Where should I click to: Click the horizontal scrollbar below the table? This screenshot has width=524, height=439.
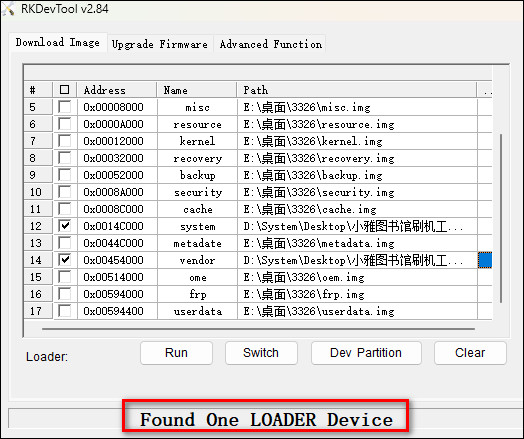[258, 329]
